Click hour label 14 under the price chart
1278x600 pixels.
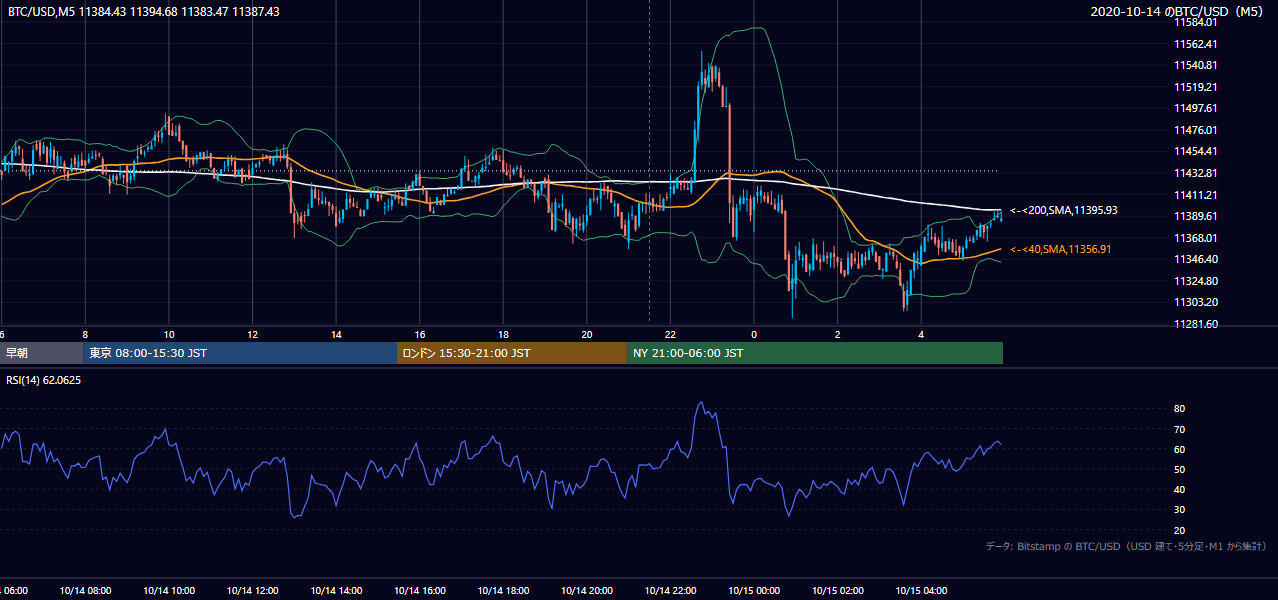336,334
